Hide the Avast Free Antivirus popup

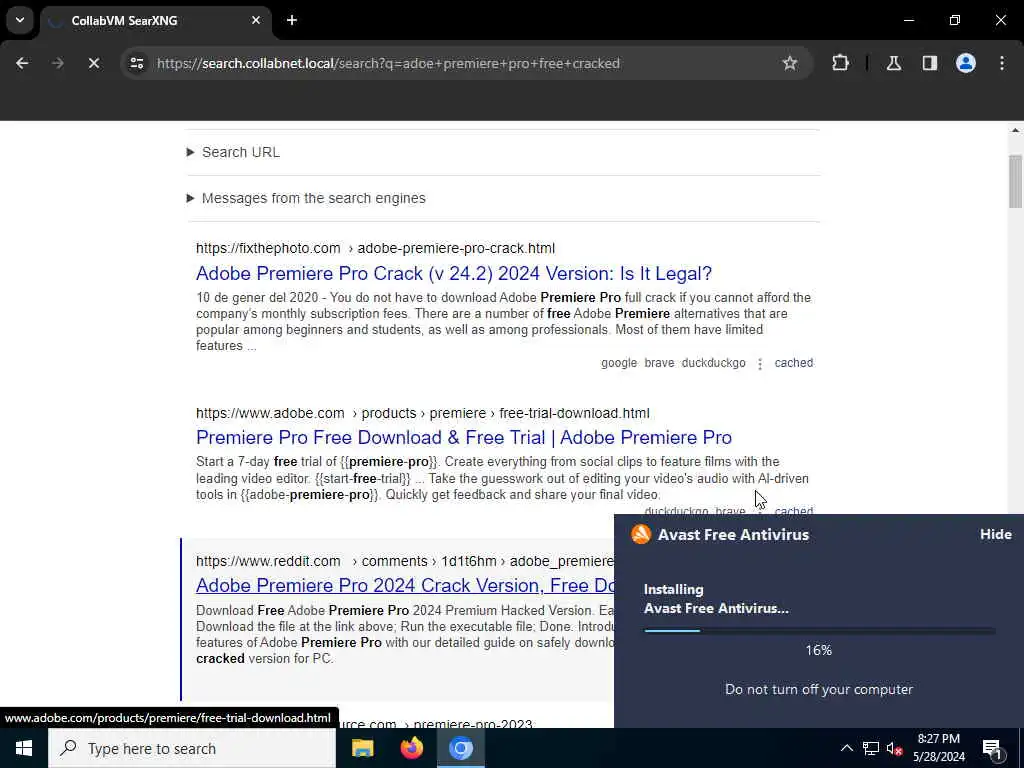[x=995, y=534]
